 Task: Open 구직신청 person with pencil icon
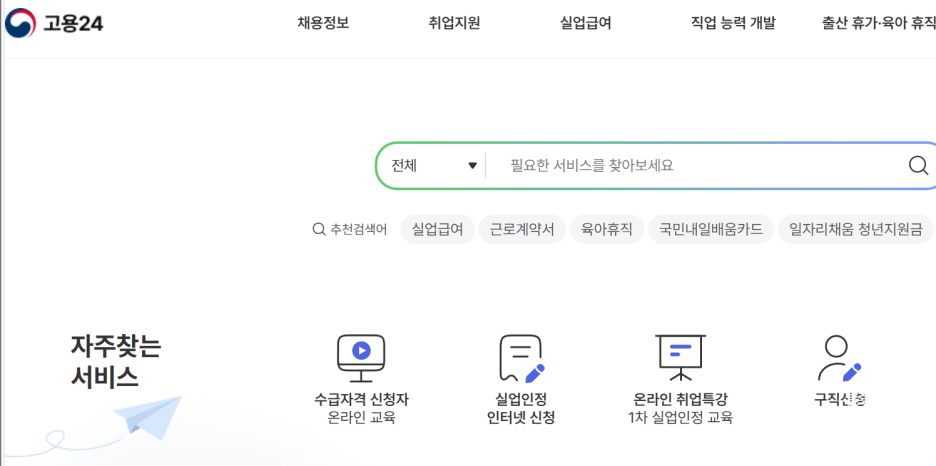point(839,358)
